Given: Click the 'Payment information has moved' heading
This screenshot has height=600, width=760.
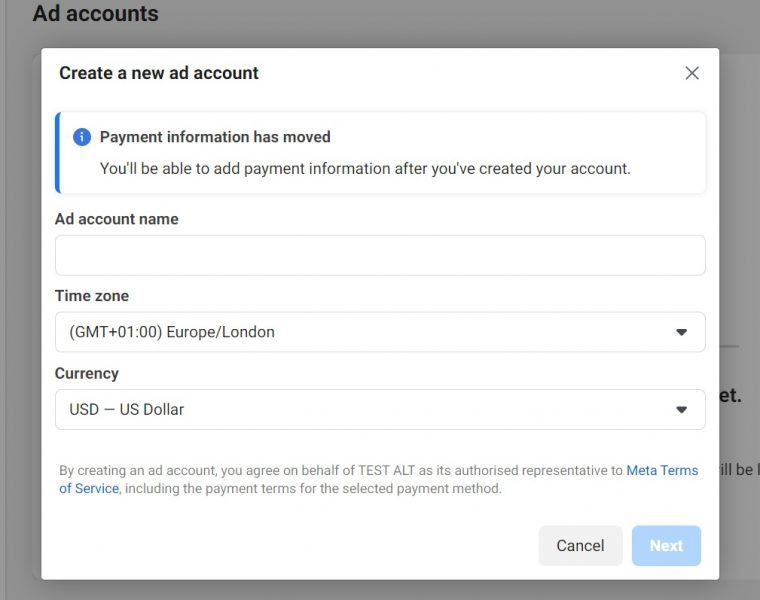Looking at the screenshot, I should tap(215, 137).
